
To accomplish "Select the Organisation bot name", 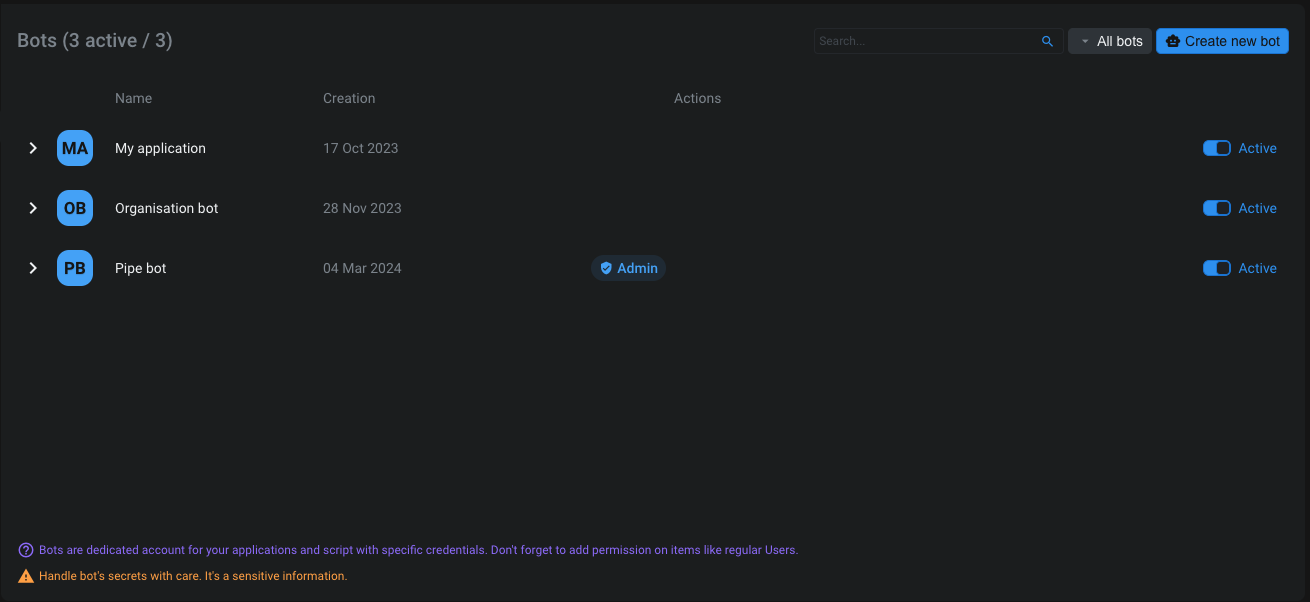I will click(166, 208).
